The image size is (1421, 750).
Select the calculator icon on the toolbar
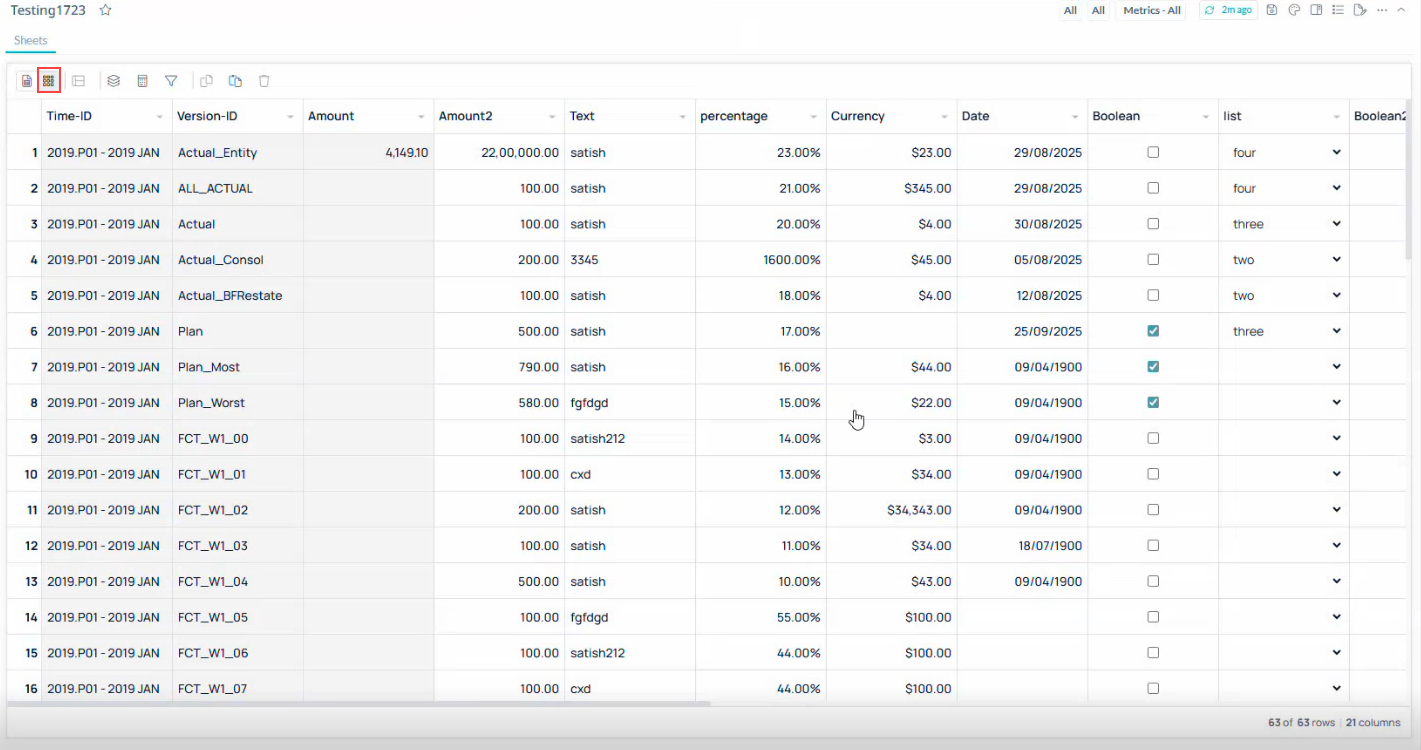click(142, 81)
